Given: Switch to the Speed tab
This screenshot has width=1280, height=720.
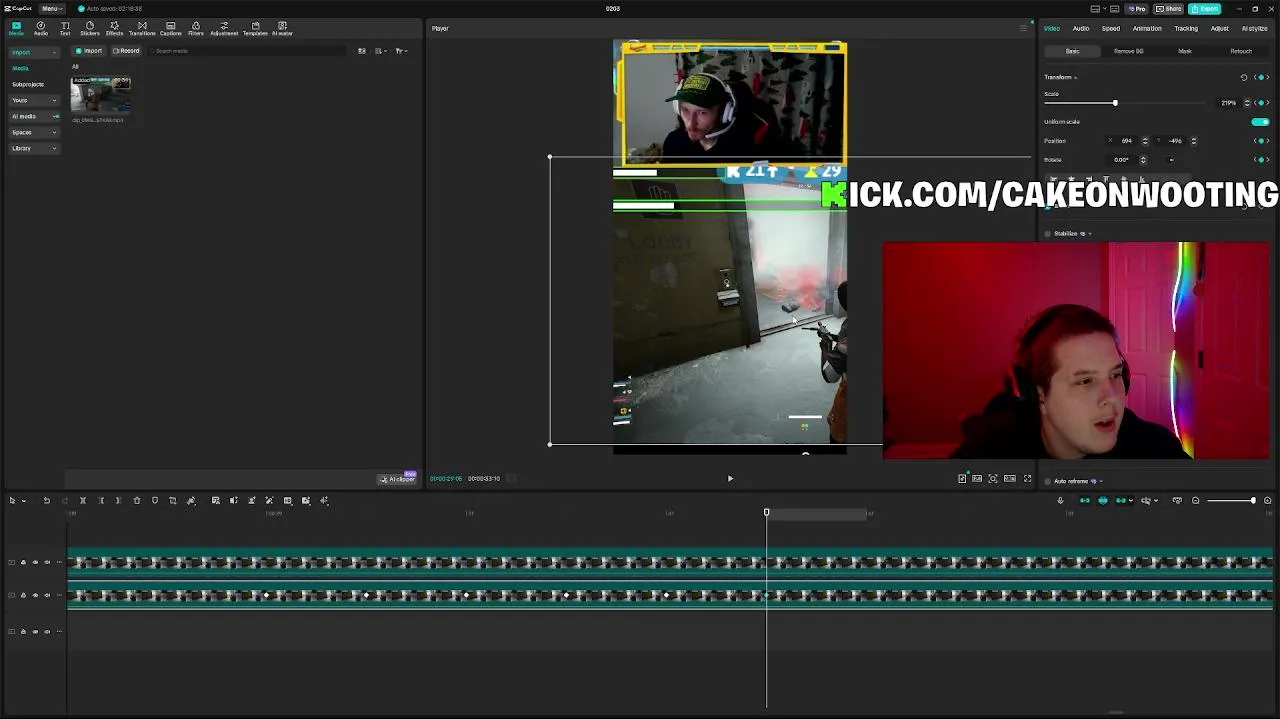Looking at the screenshot, I should pos(1111,28).
